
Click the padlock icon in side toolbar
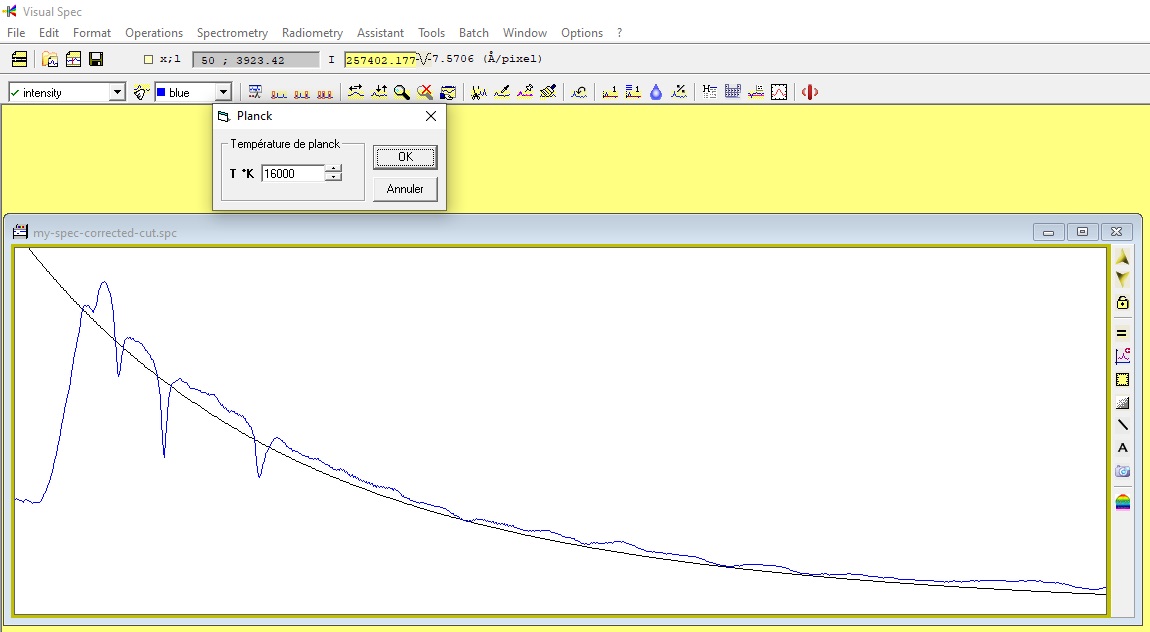click(1122, 302)
